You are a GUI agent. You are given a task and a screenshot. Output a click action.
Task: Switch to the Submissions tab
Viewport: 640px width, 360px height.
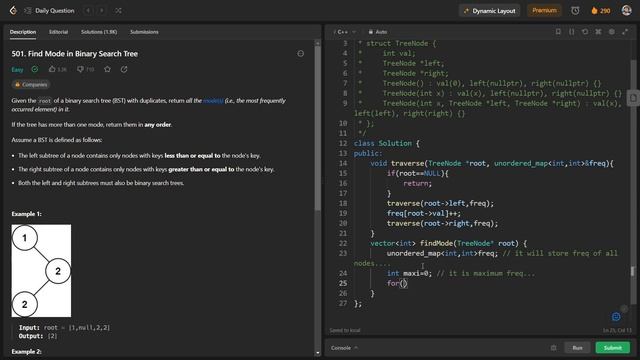(144, 32)
